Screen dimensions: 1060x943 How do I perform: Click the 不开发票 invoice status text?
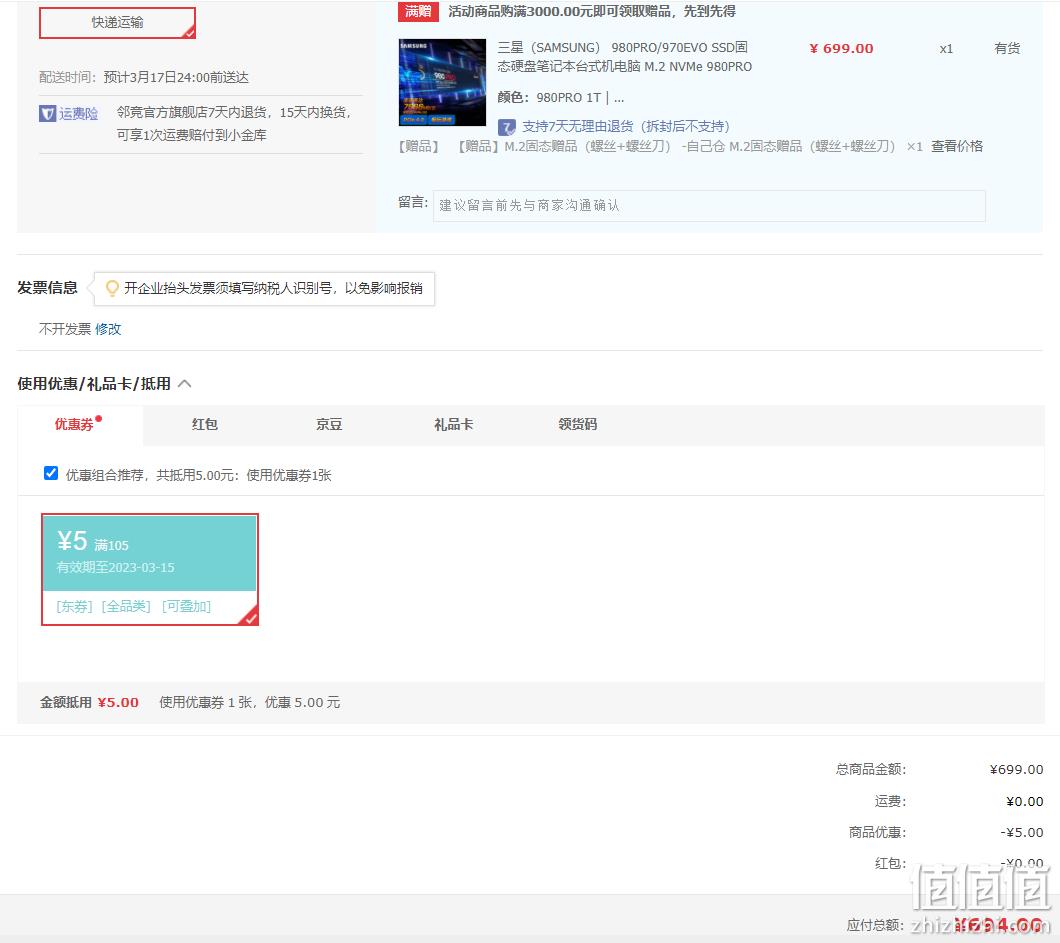pos(65,329)
